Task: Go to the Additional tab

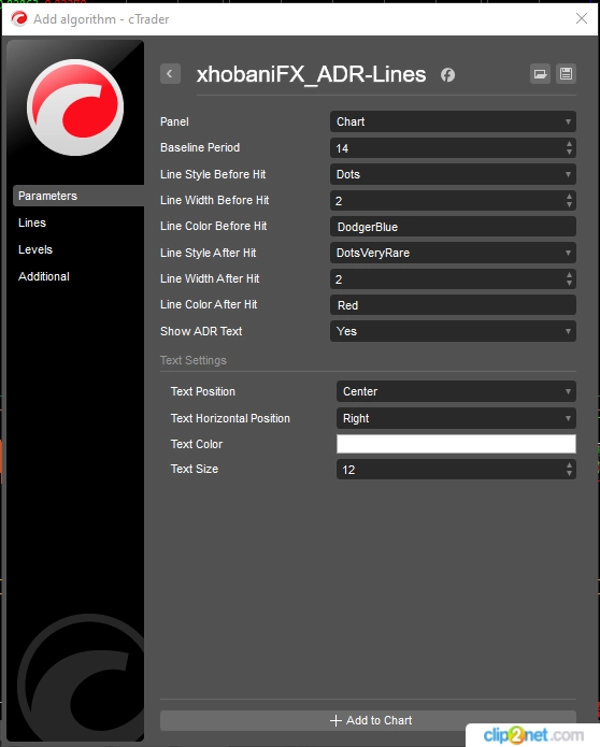Action: [44, 277]
